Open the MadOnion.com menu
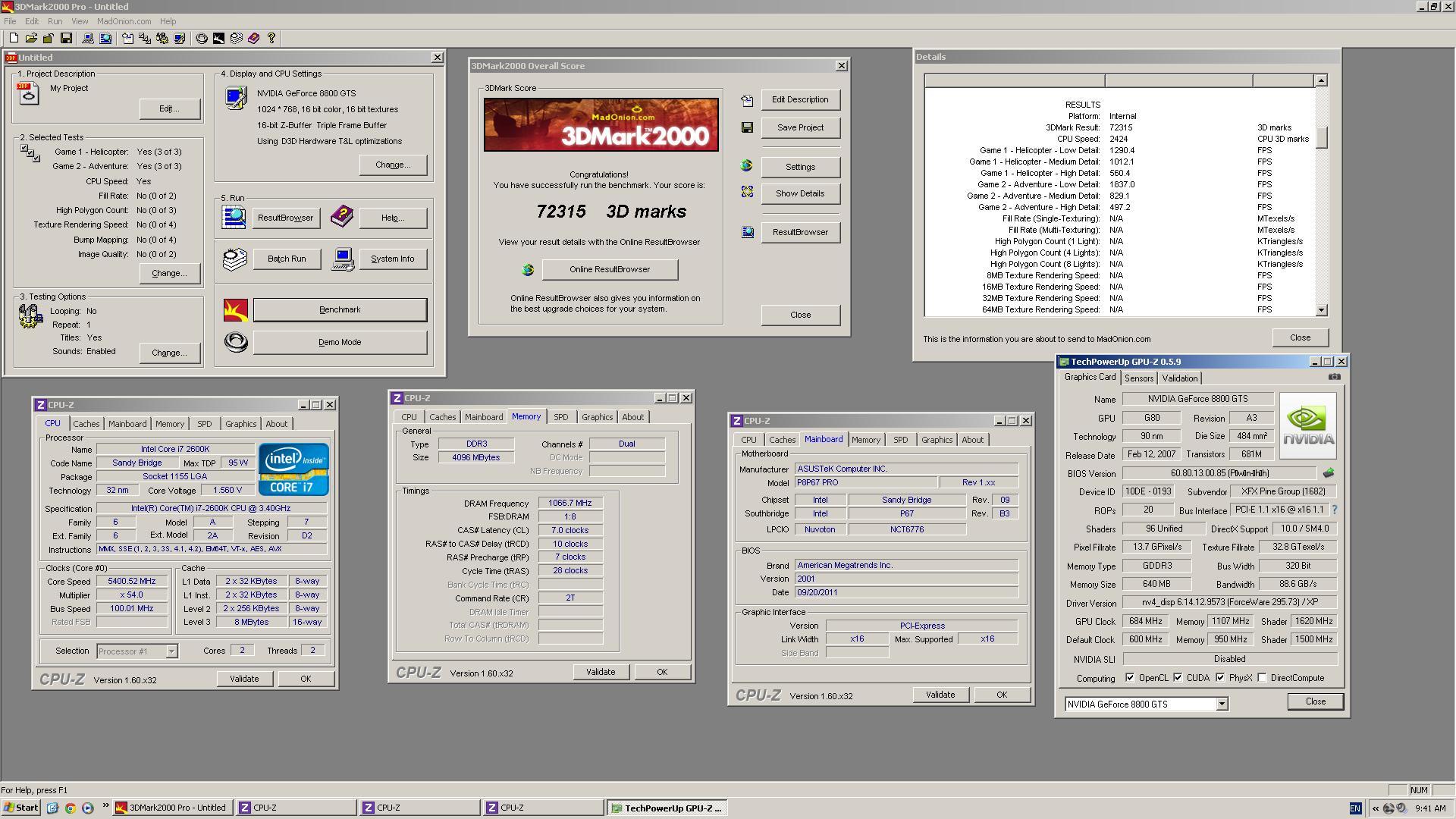 click(x=124, y=21)
